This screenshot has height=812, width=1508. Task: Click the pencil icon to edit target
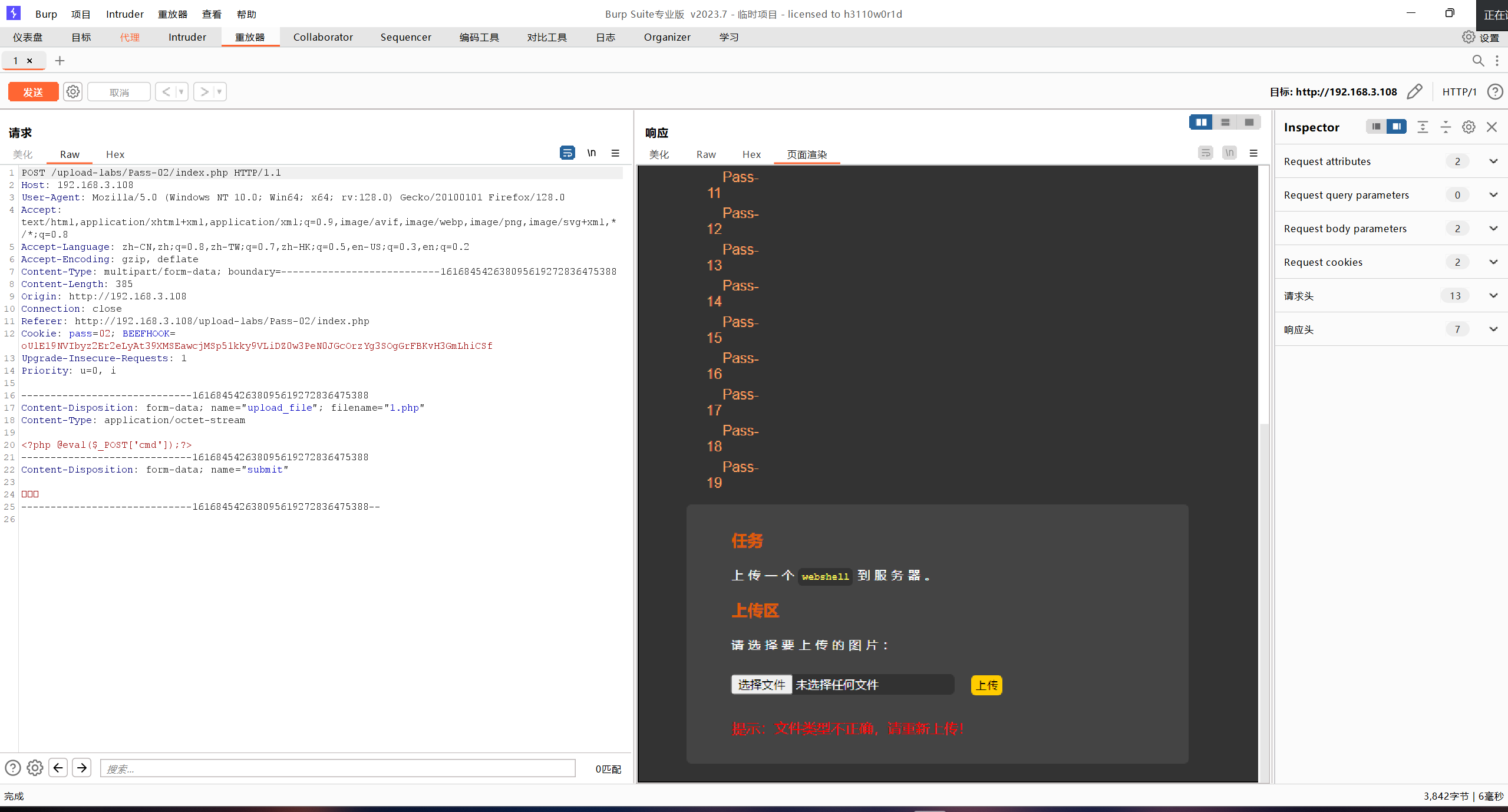(x=1415, y=92)
